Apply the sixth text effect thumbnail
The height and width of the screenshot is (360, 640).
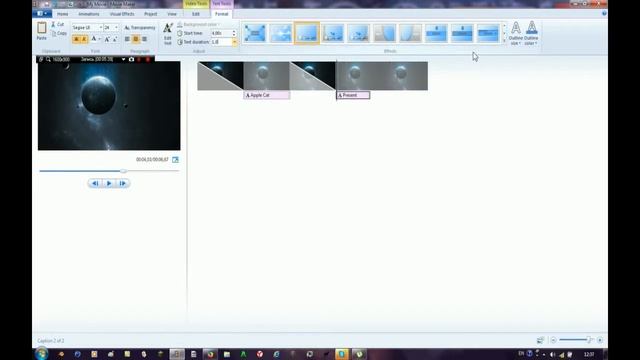point(384,33)
